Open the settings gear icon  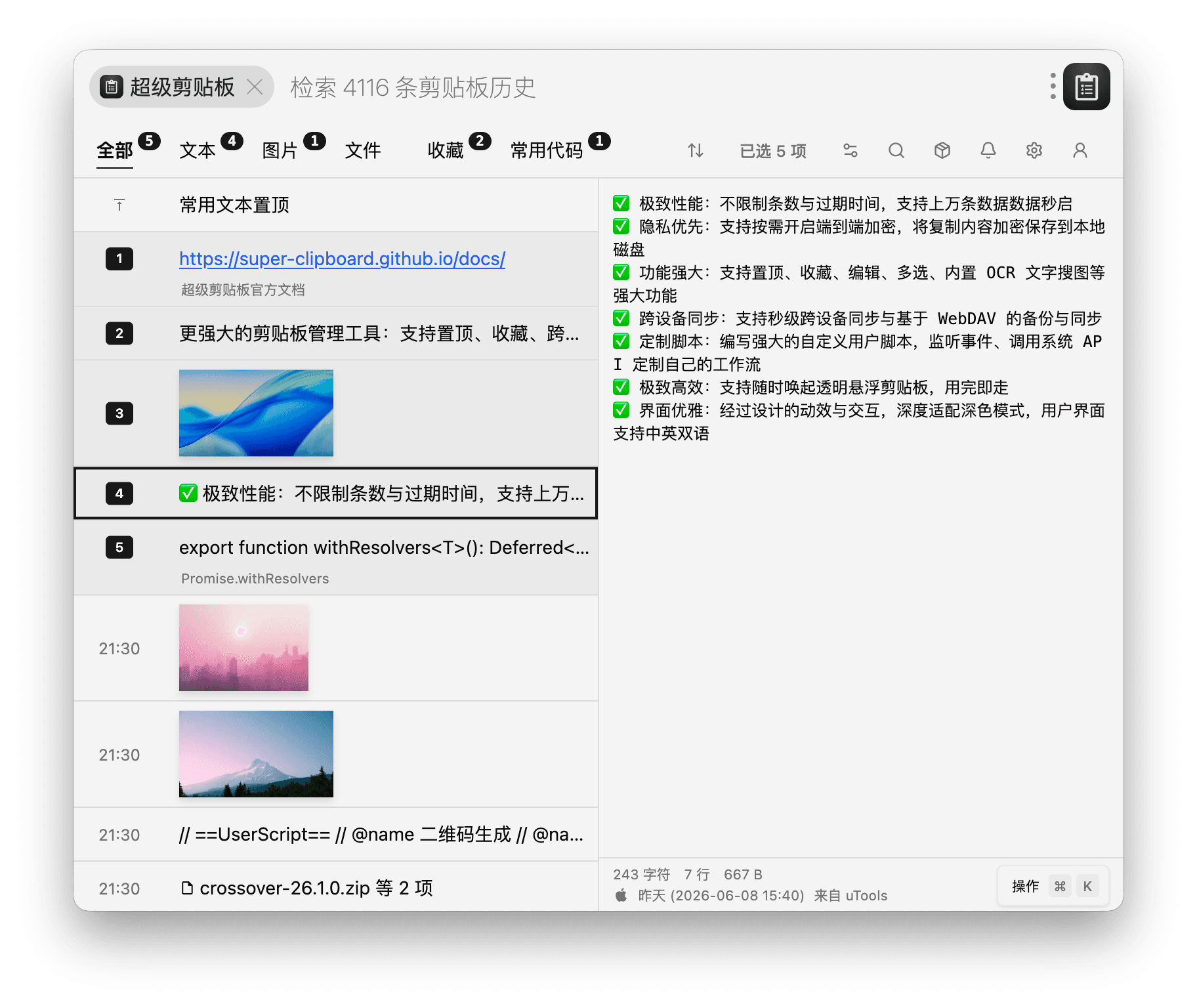[x=1034, y=151]
